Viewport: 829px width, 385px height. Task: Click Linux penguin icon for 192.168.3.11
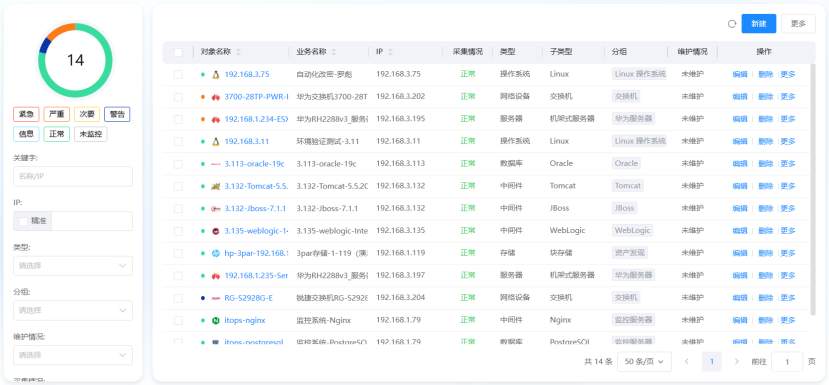pyautogui.click(x=216, y=141)
